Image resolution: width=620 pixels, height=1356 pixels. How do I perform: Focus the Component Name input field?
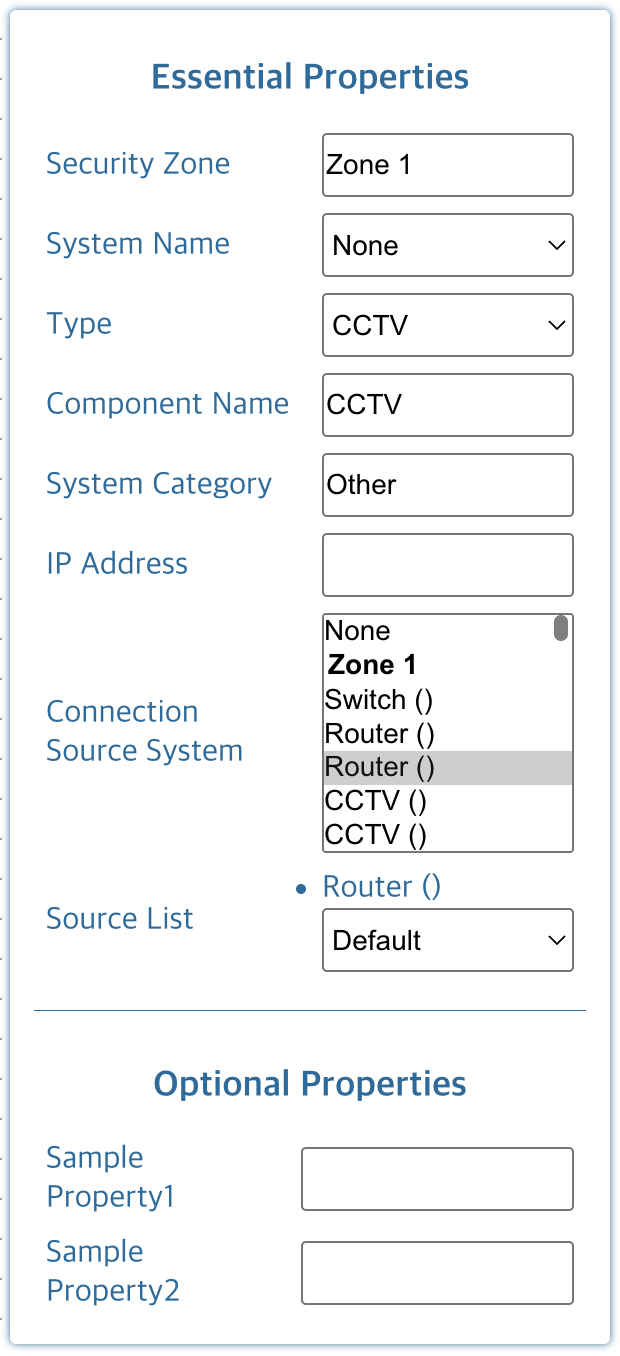click(447, 405)
